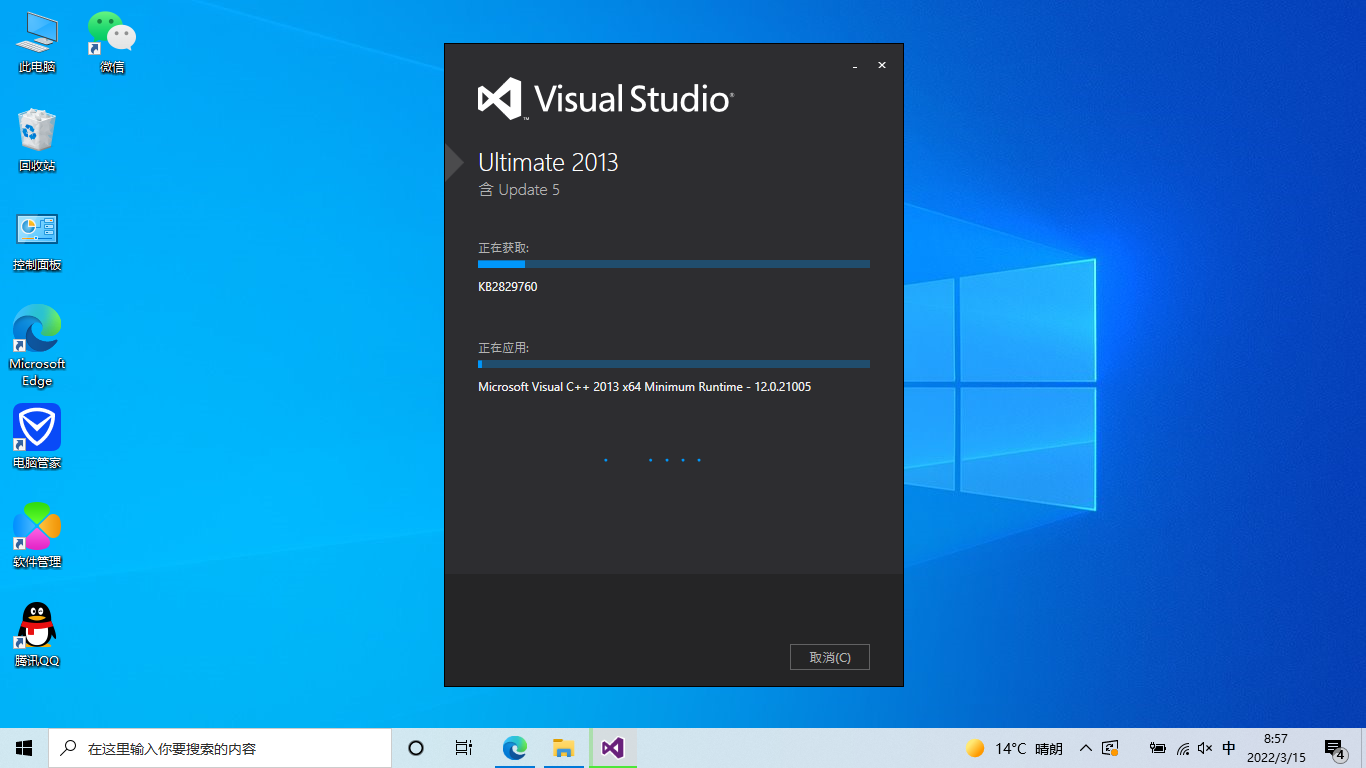
Task: Open the 微信 desktop shortcut
Action: point(112,43)
